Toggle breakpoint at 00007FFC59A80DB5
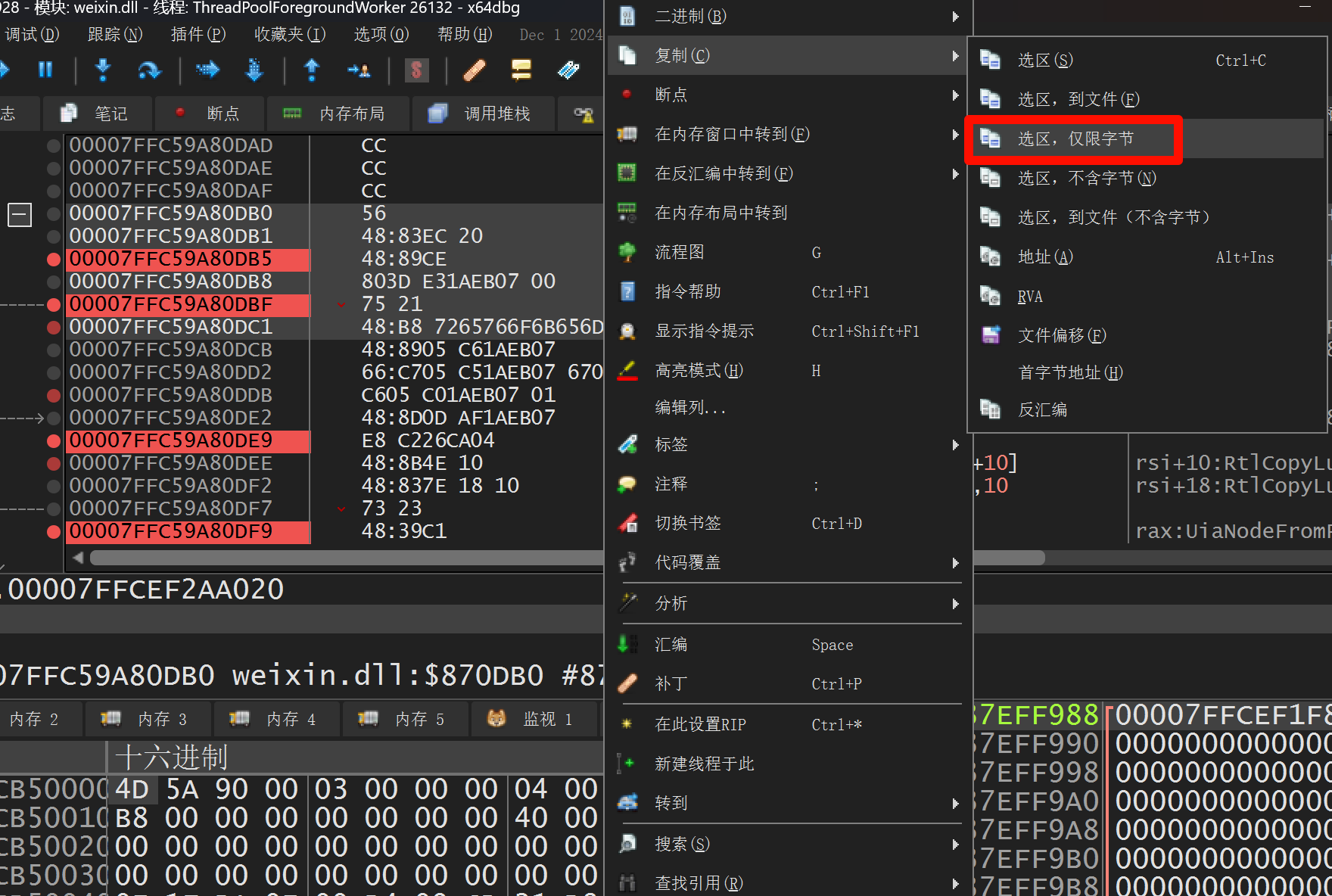This screenshot has width=1332, height=896. [53, 259]
